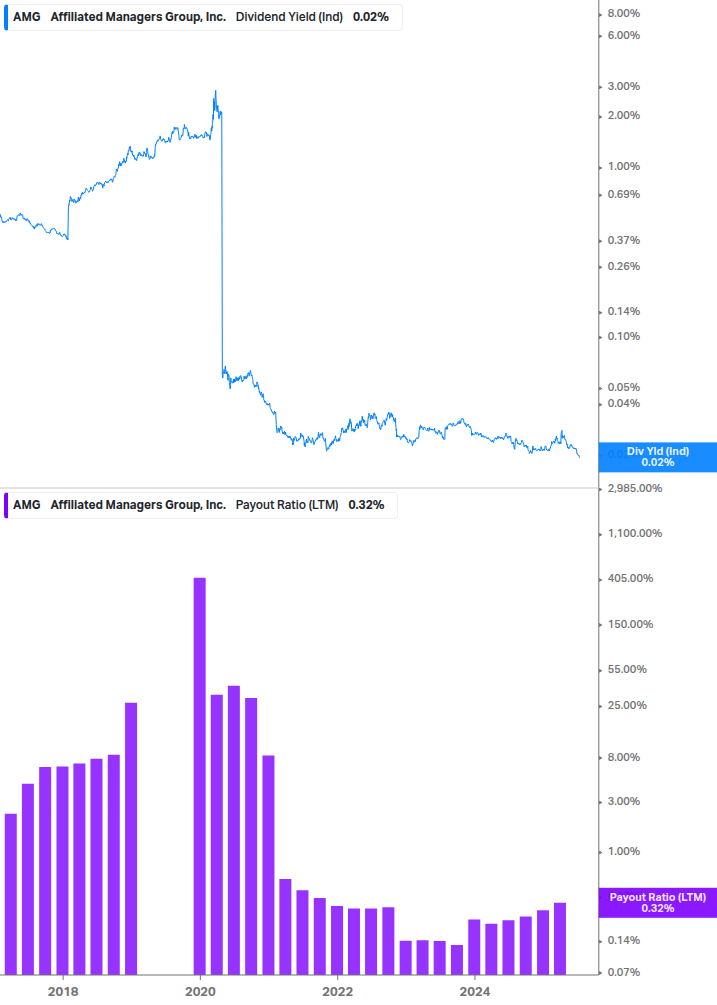Click the 405.00% payout axis label
The height and width of the screenshot is (1005, 717).
click(x=630, y=578)
